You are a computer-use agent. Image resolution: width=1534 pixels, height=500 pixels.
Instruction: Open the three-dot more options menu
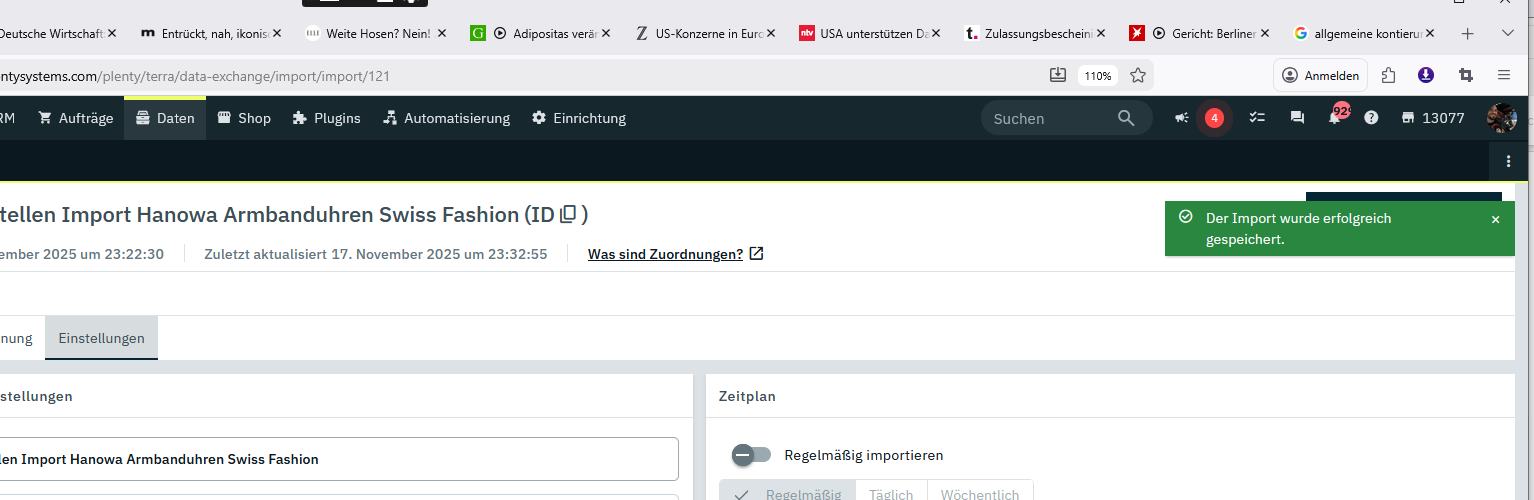(1508, 161)
